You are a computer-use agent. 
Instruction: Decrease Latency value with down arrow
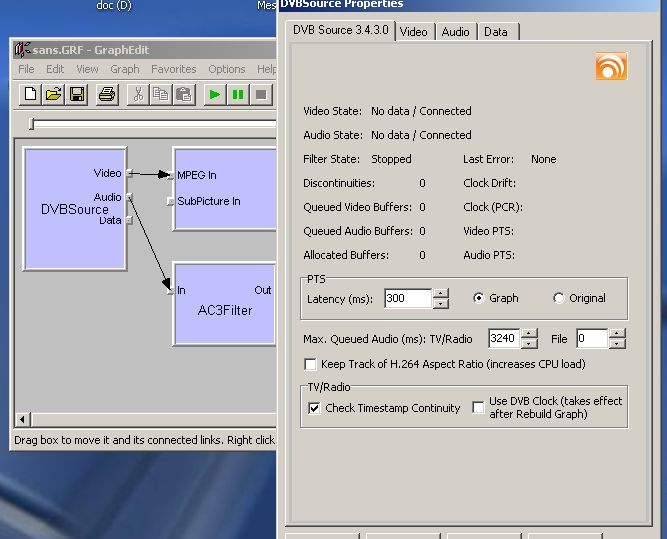point(441,304)
